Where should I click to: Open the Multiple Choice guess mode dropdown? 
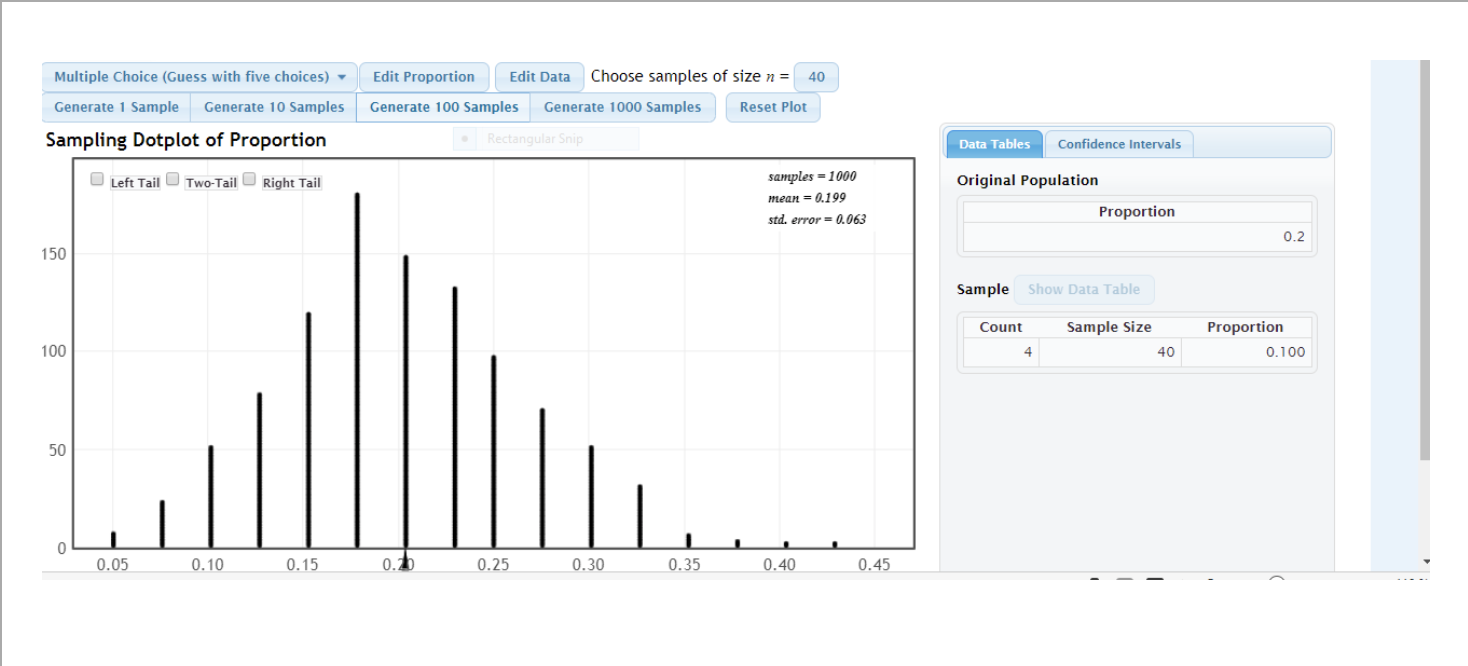pos(198,76)
